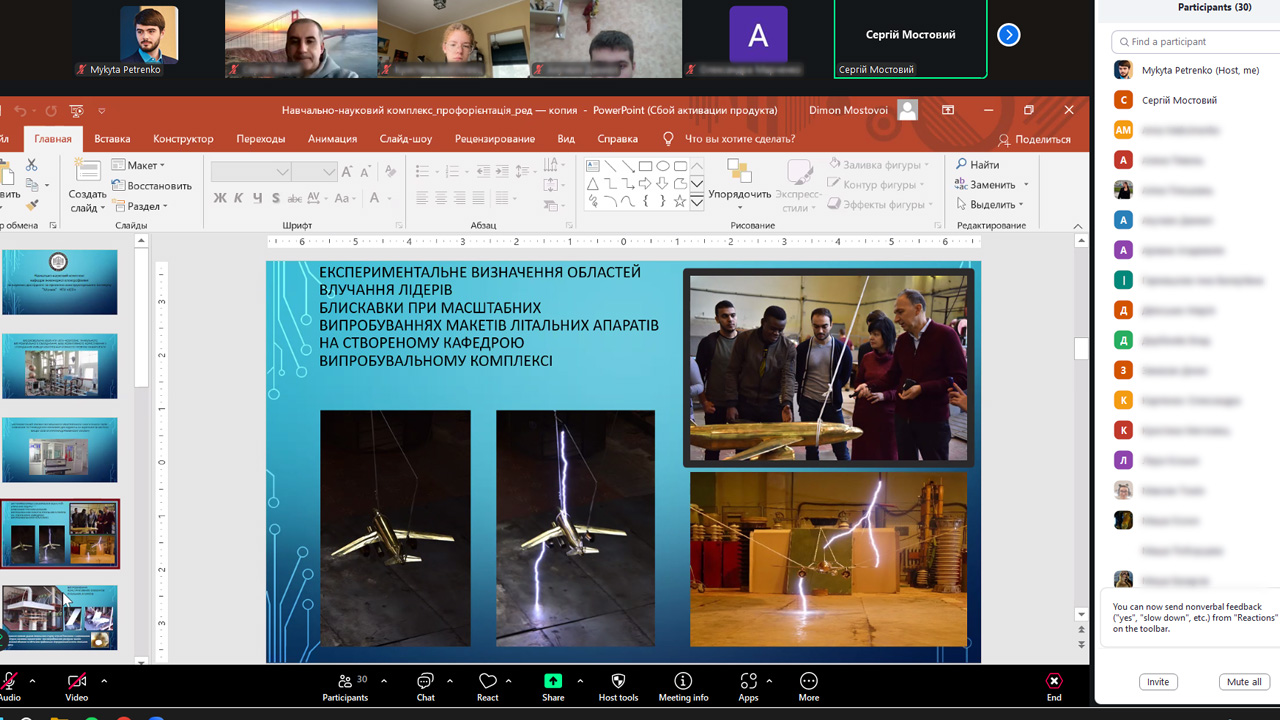Open the React emoji menu
The width and height of the screenshot is (1280, 720).
coord(487,682)
